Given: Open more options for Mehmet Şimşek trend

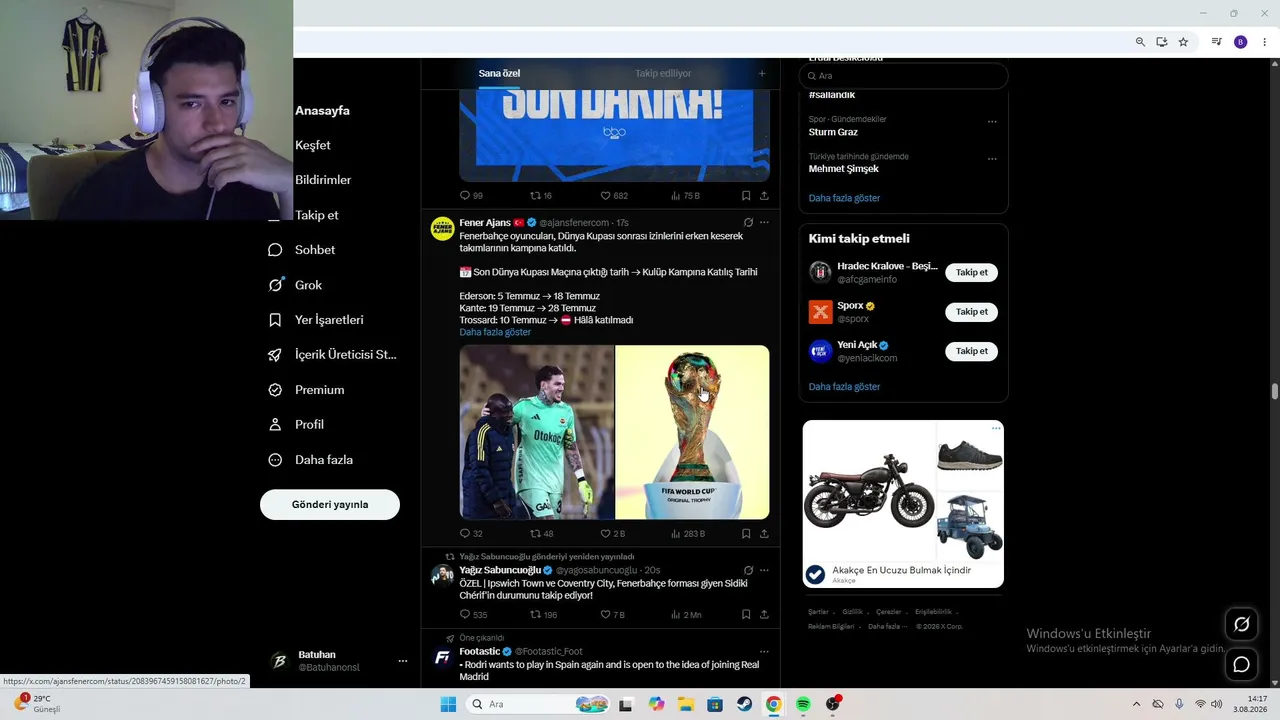Looking at the screenshot, I should pyautogui.click(x=992, y=159).
